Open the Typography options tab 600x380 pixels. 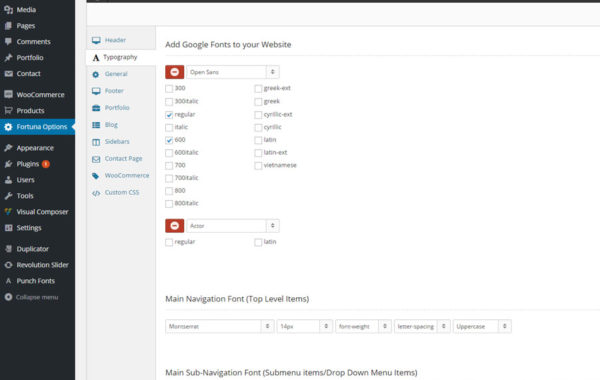click(121, 57)
